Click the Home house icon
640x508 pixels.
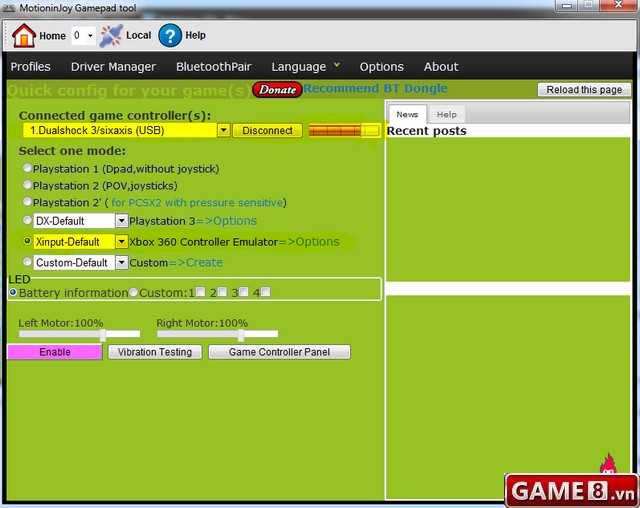pos(24,35)
